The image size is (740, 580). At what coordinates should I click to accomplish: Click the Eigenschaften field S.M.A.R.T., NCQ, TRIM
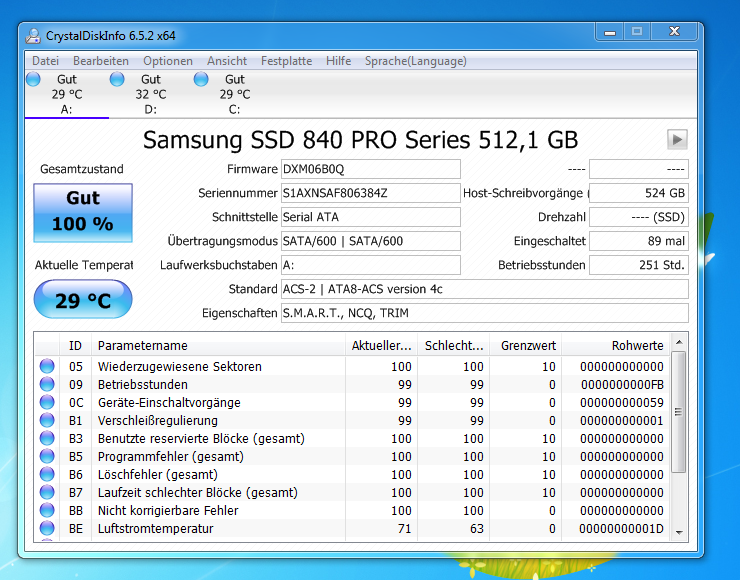point(485,313)
